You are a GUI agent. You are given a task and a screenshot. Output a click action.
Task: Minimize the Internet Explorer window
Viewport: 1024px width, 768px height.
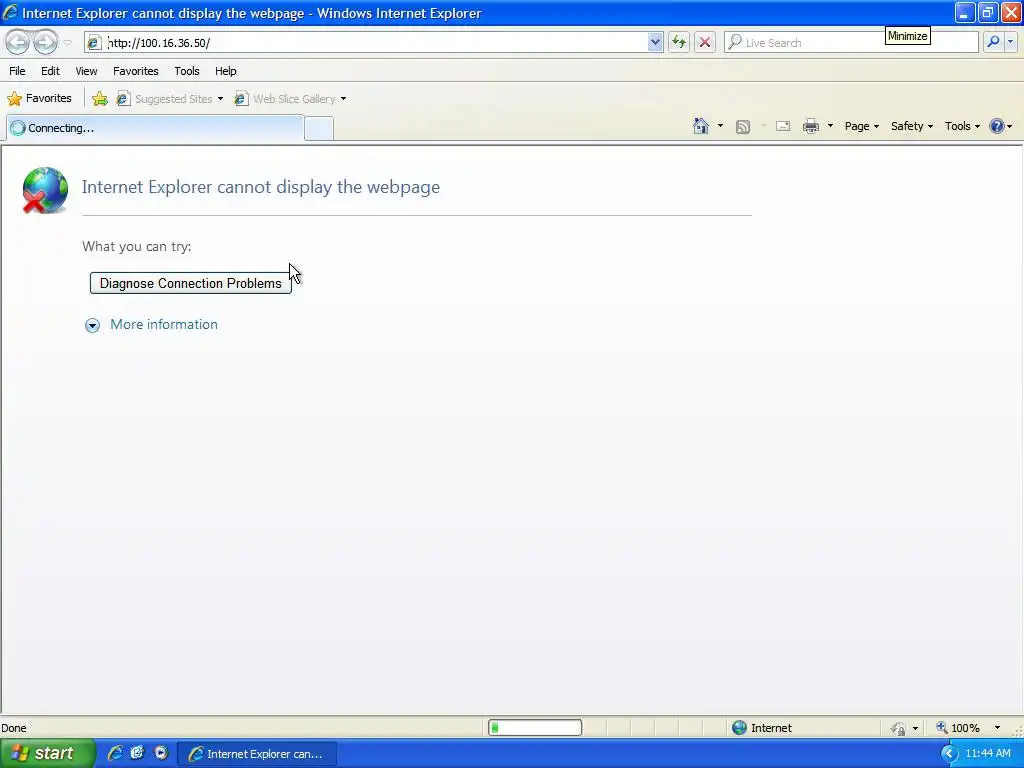coord(965,12)
